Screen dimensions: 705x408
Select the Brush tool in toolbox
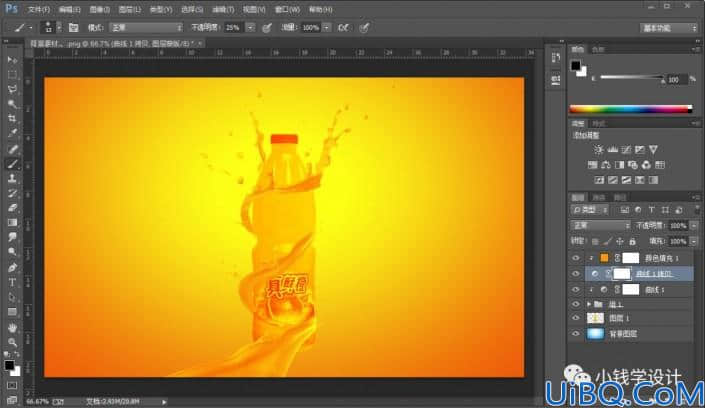click(12, 164)
